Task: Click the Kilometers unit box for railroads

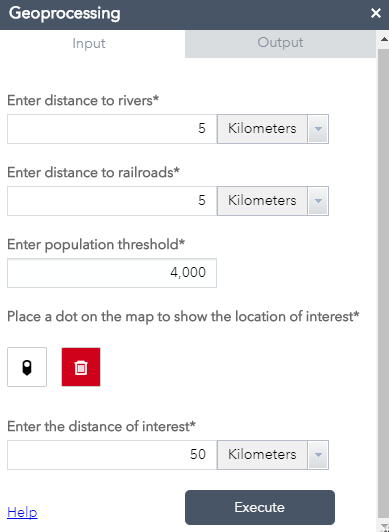Action: pyautogui.click(x=262, y=201)
